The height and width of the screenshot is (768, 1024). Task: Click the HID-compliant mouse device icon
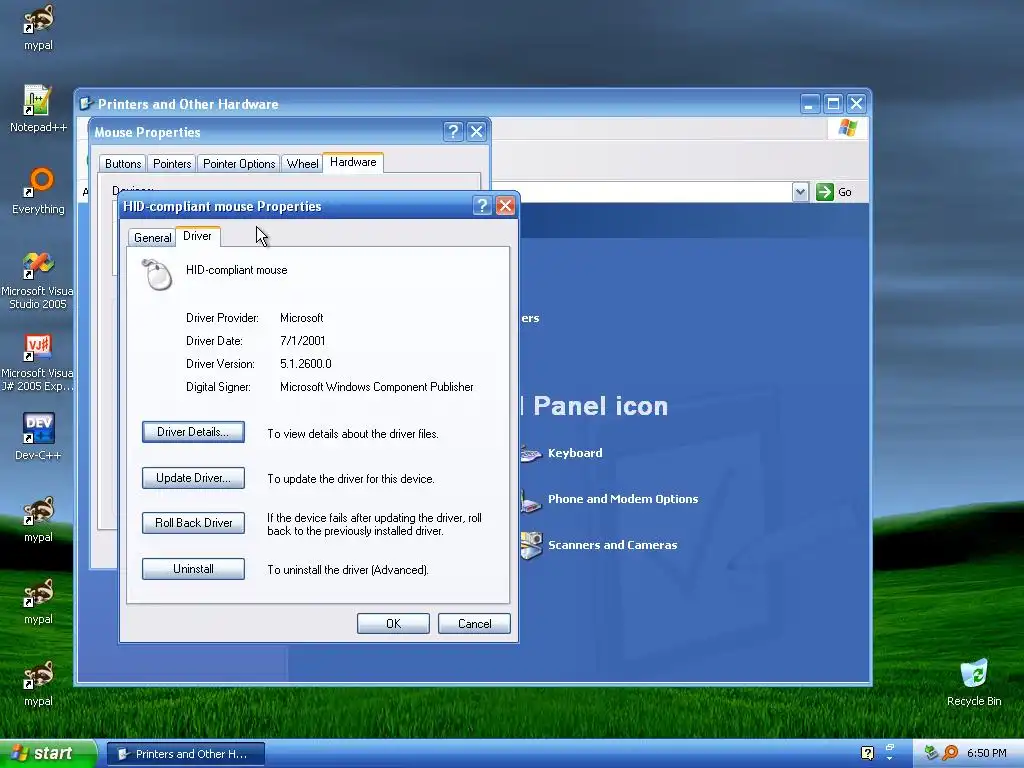click(x=157, y=274)
